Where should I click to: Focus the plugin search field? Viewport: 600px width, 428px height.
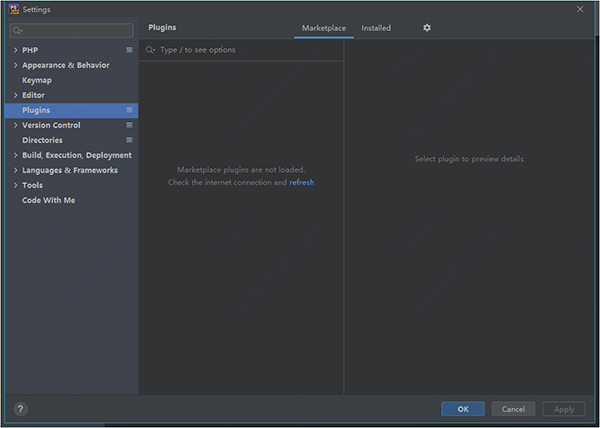[245, 49]
